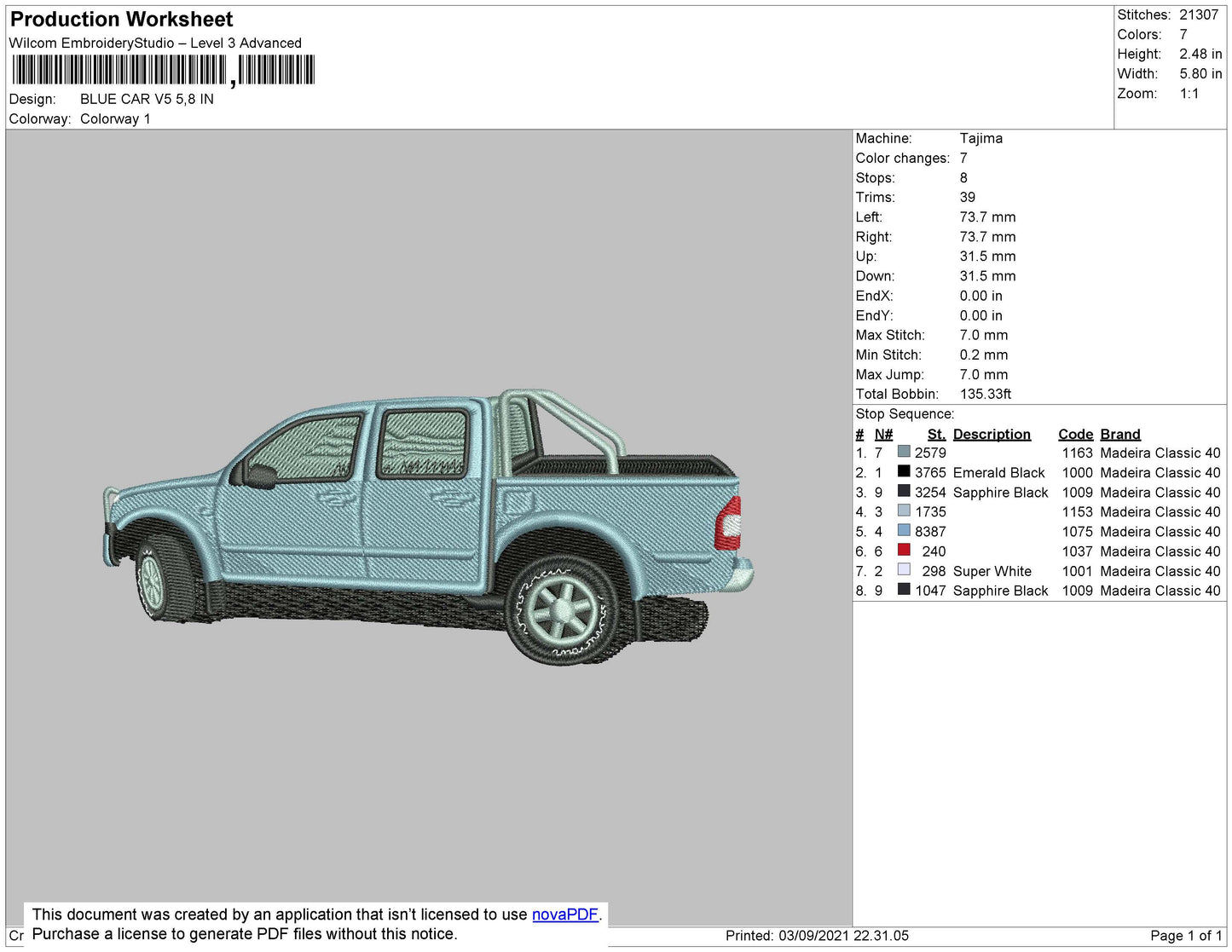1232x952 pixels.
Task: Click the design name BLUE CAR V5 5,8 IN
Action: click(147, 99)
